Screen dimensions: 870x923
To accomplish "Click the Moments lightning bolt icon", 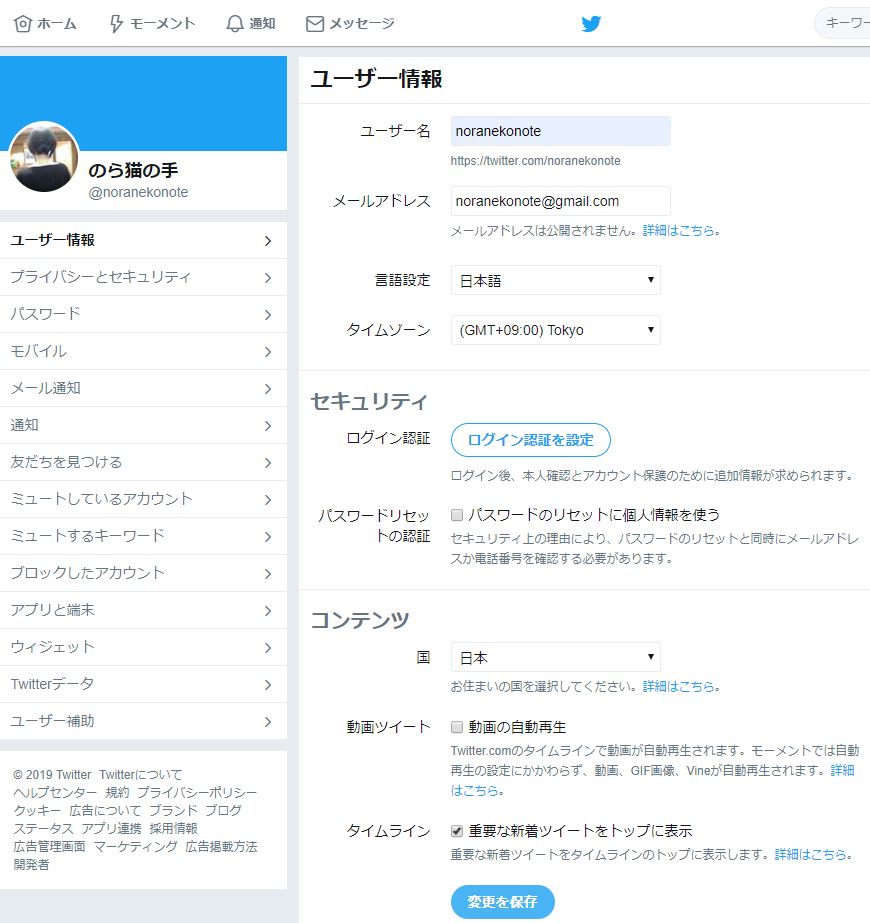I will coord(116,24).
